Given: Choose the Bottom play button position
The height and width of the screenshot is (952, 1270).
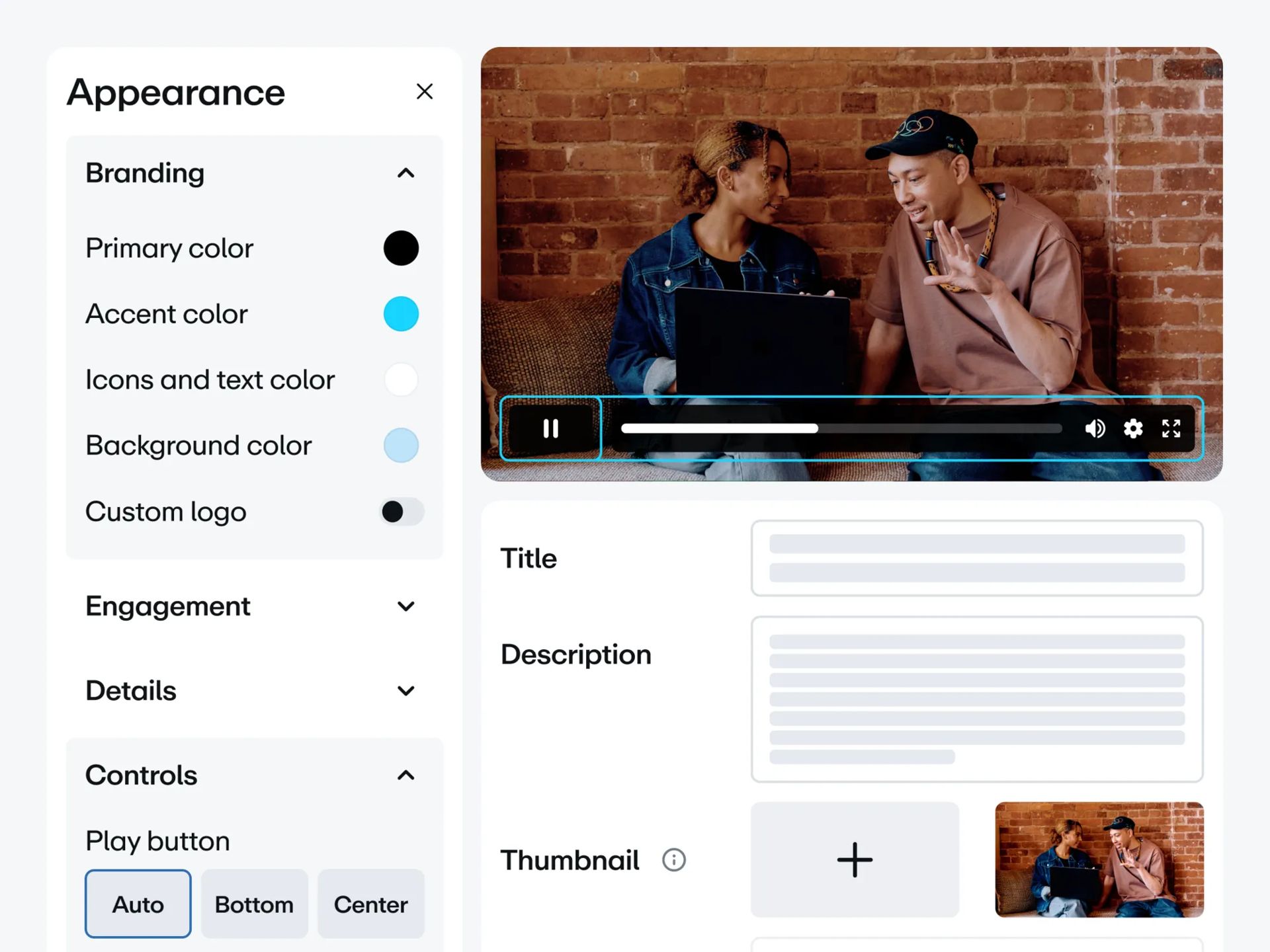Looking at the screenshot, I should [254, 904].
